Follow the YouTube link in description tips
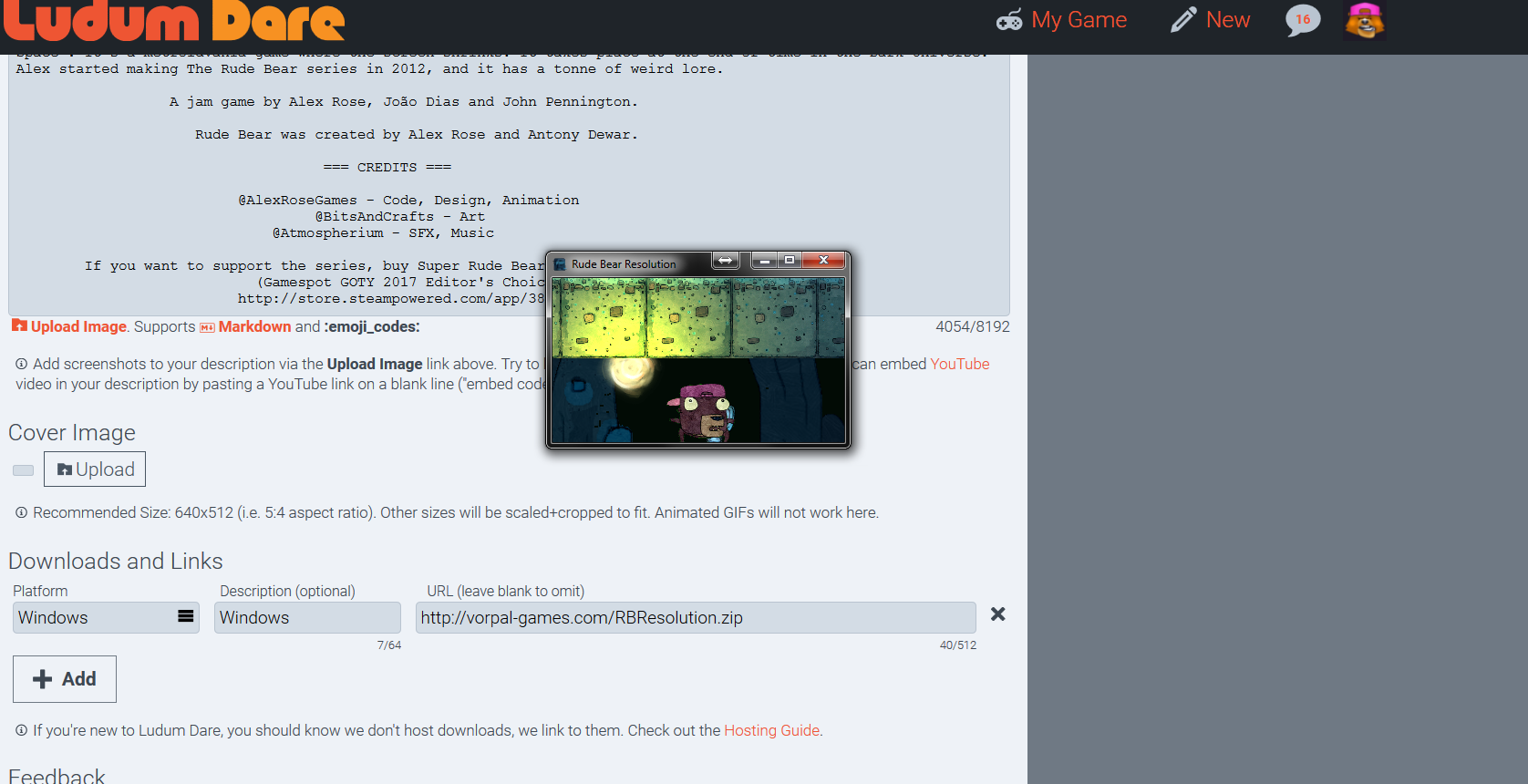Screen dimensions: 1528x784 tap(960, 364)
